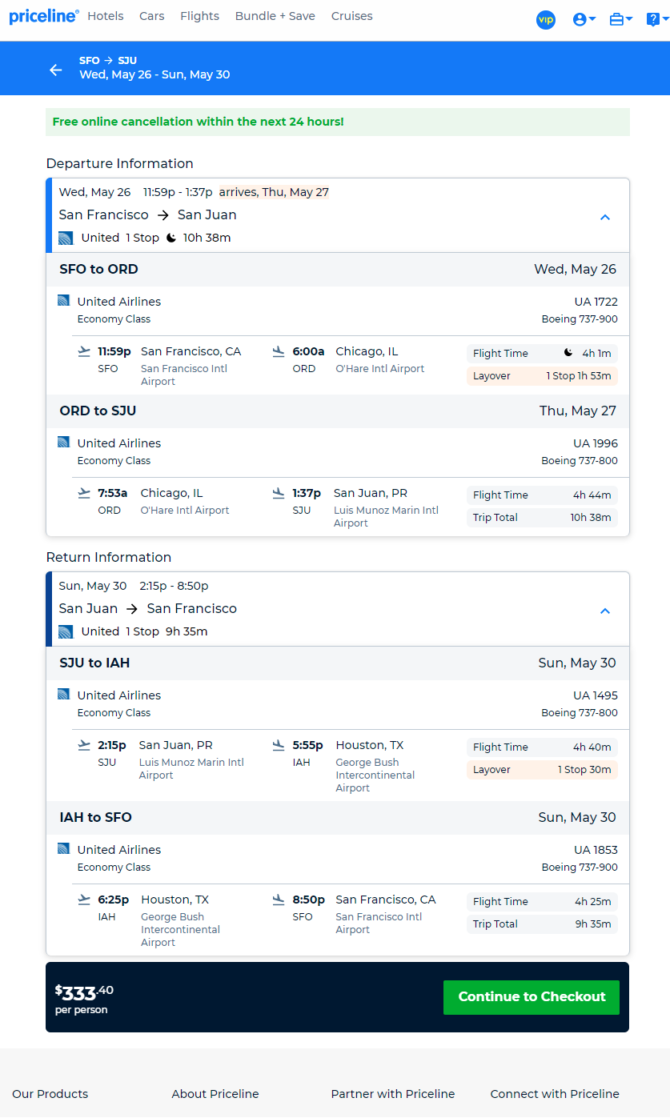Click United logo in departure summary
Screen dimensions: 670x1118
(x=66, y=238)
